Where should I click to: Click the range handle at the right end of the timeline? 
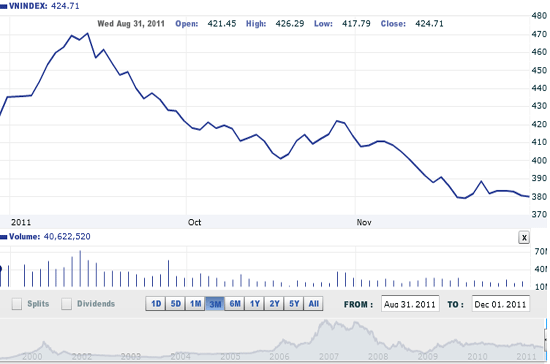tap(546, 339)
